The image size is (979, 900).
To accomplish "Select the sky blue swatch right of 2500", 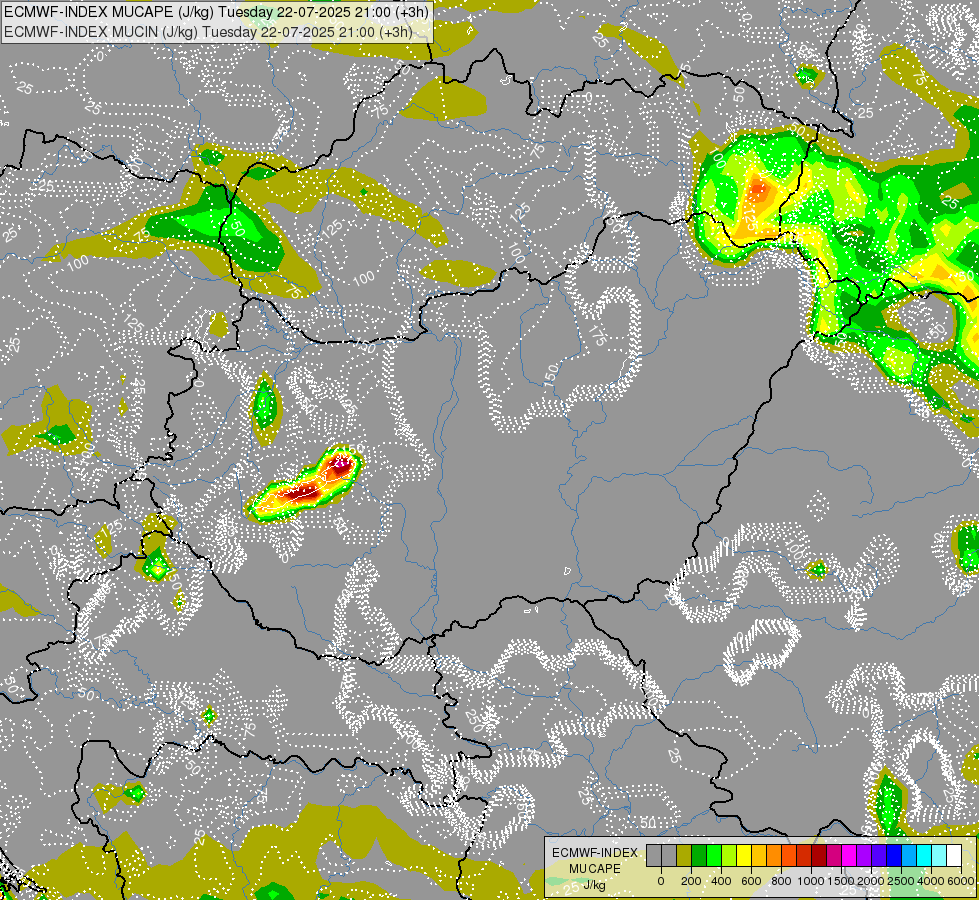I will point(909,856).
